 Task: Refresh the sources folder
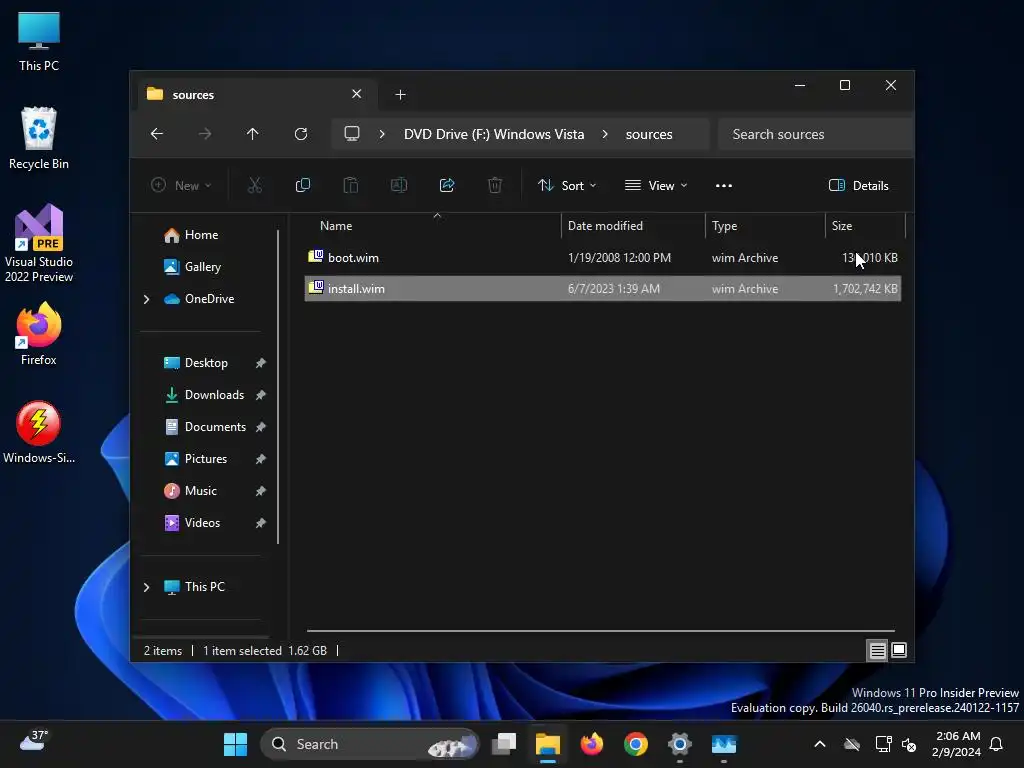tap(301, 134)
